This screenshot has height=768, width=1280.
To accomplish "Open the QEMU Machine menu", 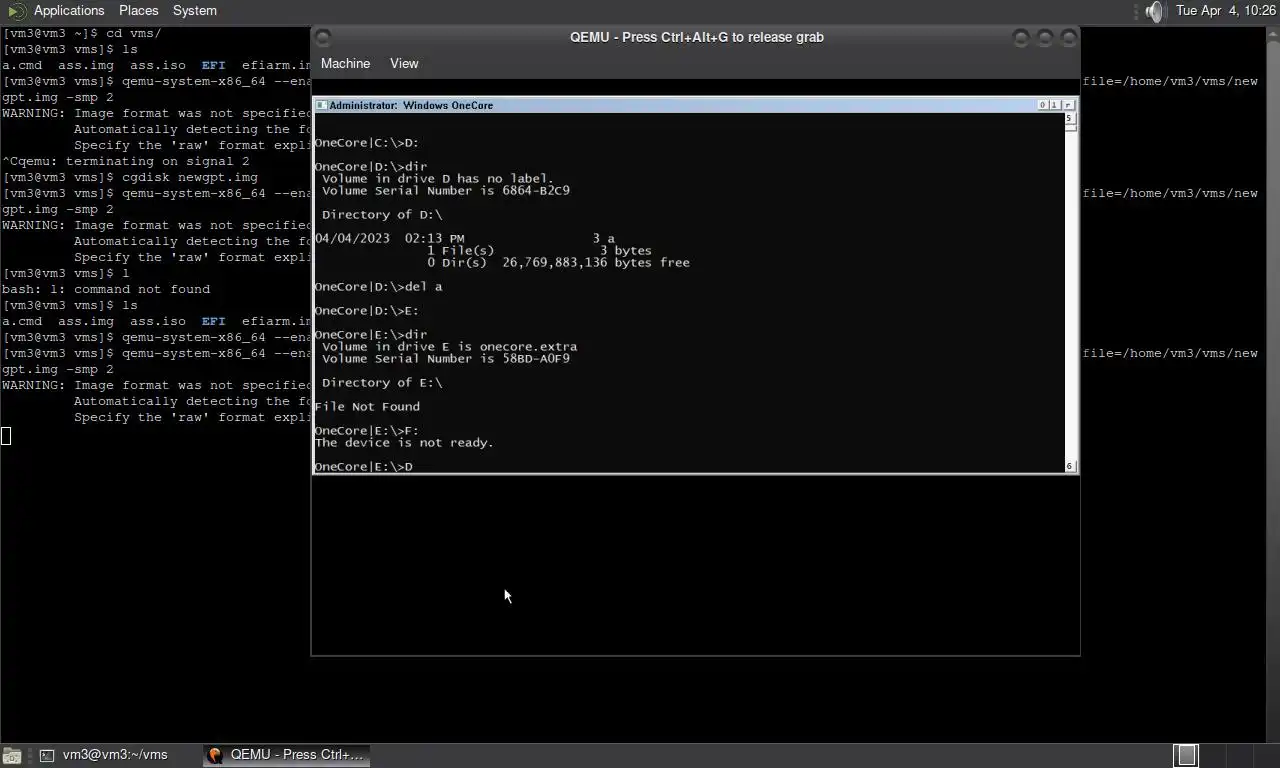I will [345, 63].
